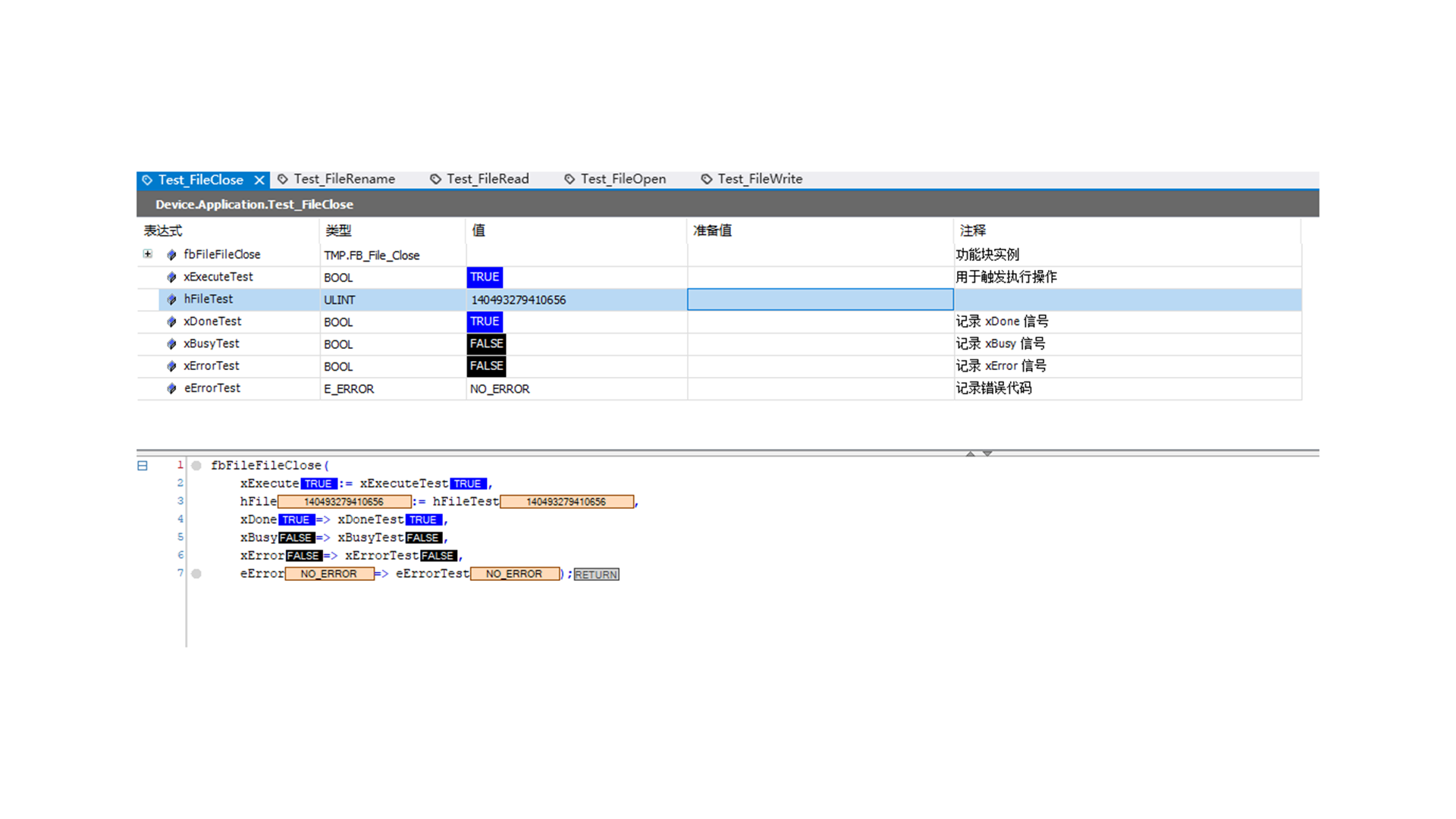Click TMP.FB_File_Close type cell

(372, 256)
